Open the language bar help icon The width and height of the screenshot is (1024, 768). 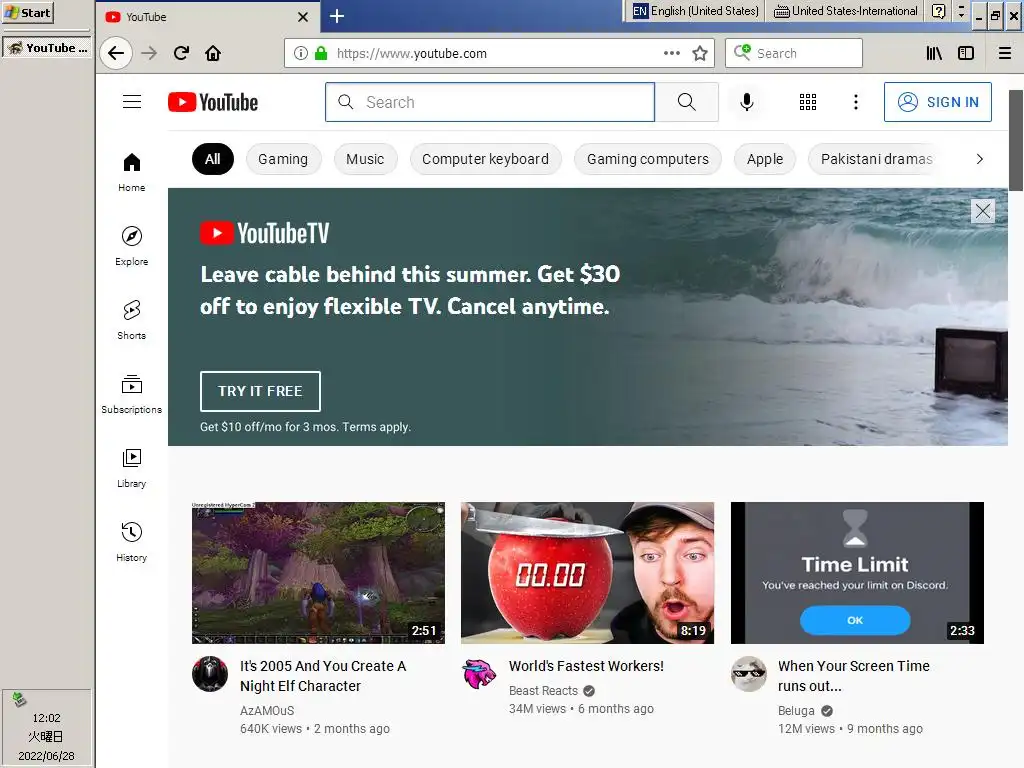point(938,11)
